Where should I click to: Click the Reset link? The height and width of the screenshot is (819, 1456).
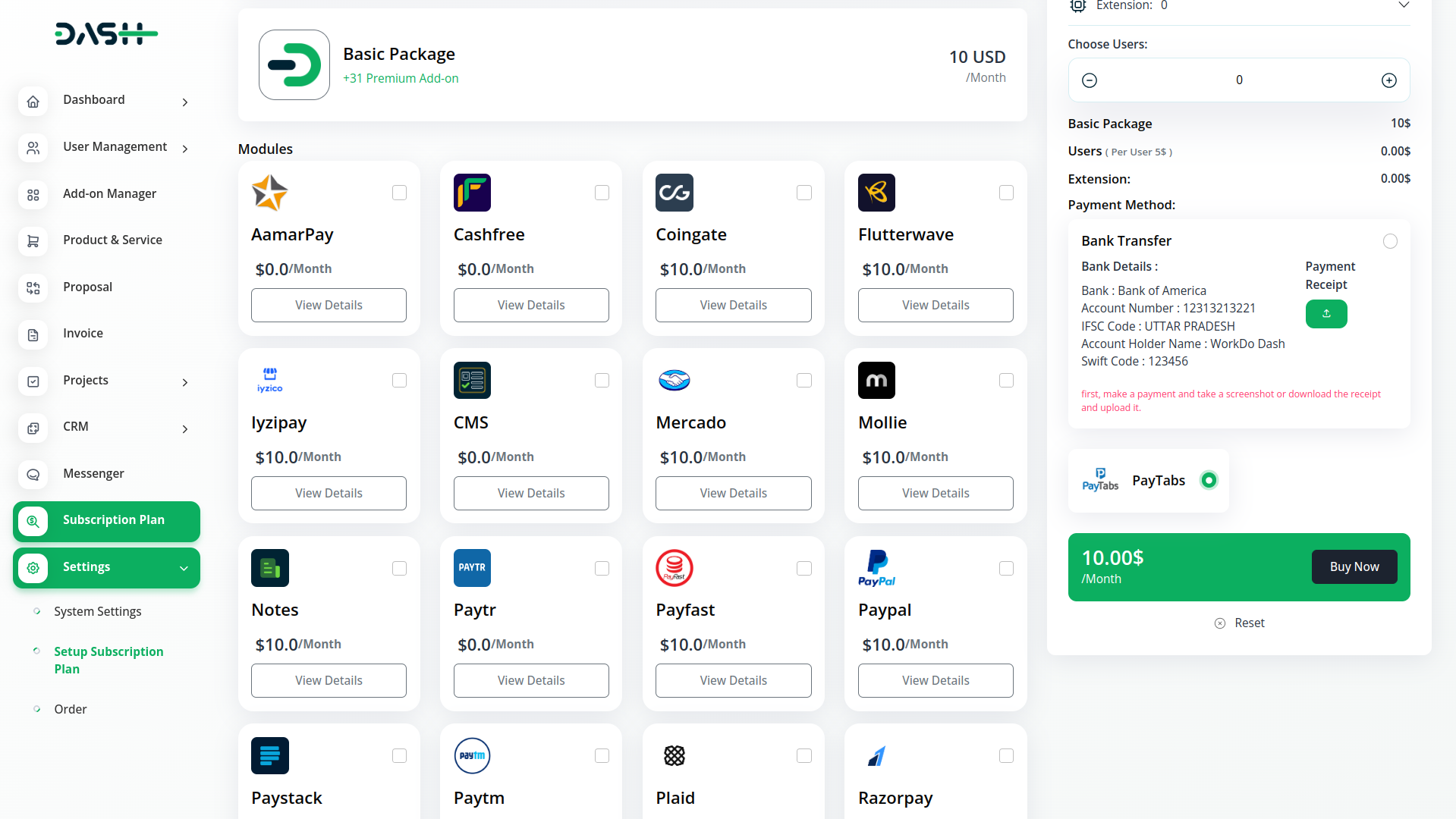tap(1240, 623)
